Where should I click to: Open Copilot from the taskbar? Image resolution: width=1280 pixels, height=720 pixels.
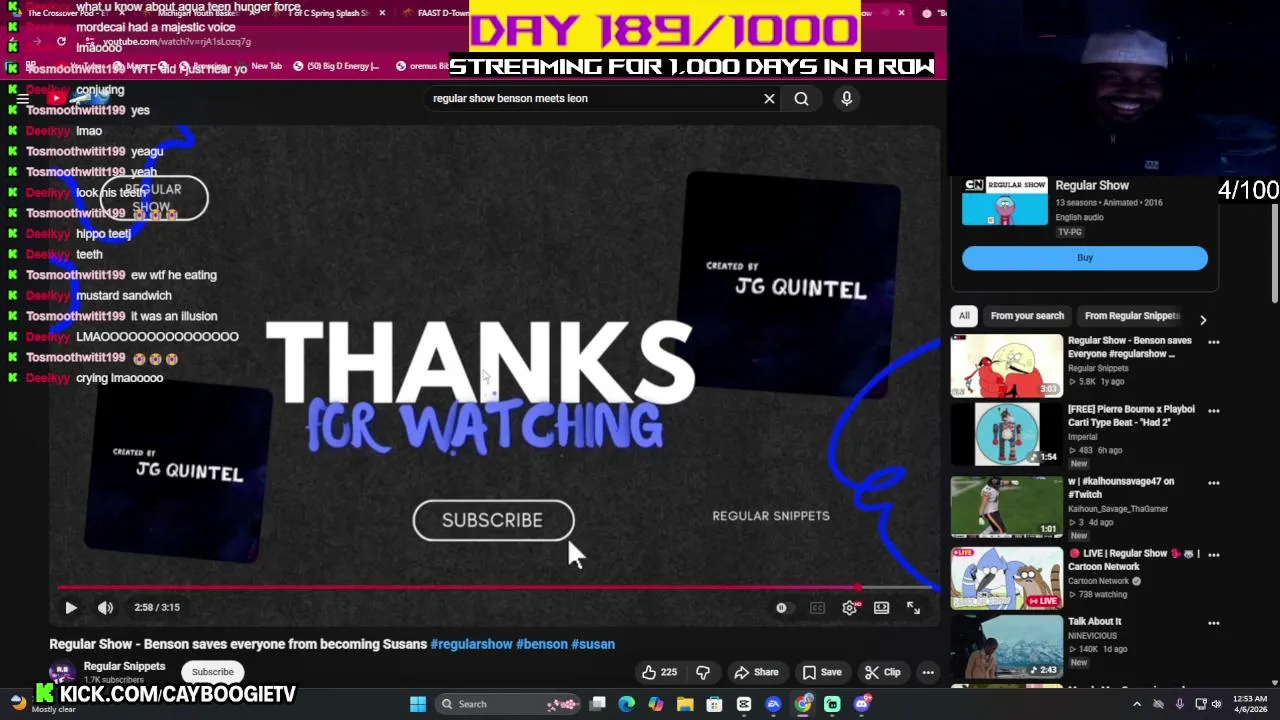tap(656, 704)
